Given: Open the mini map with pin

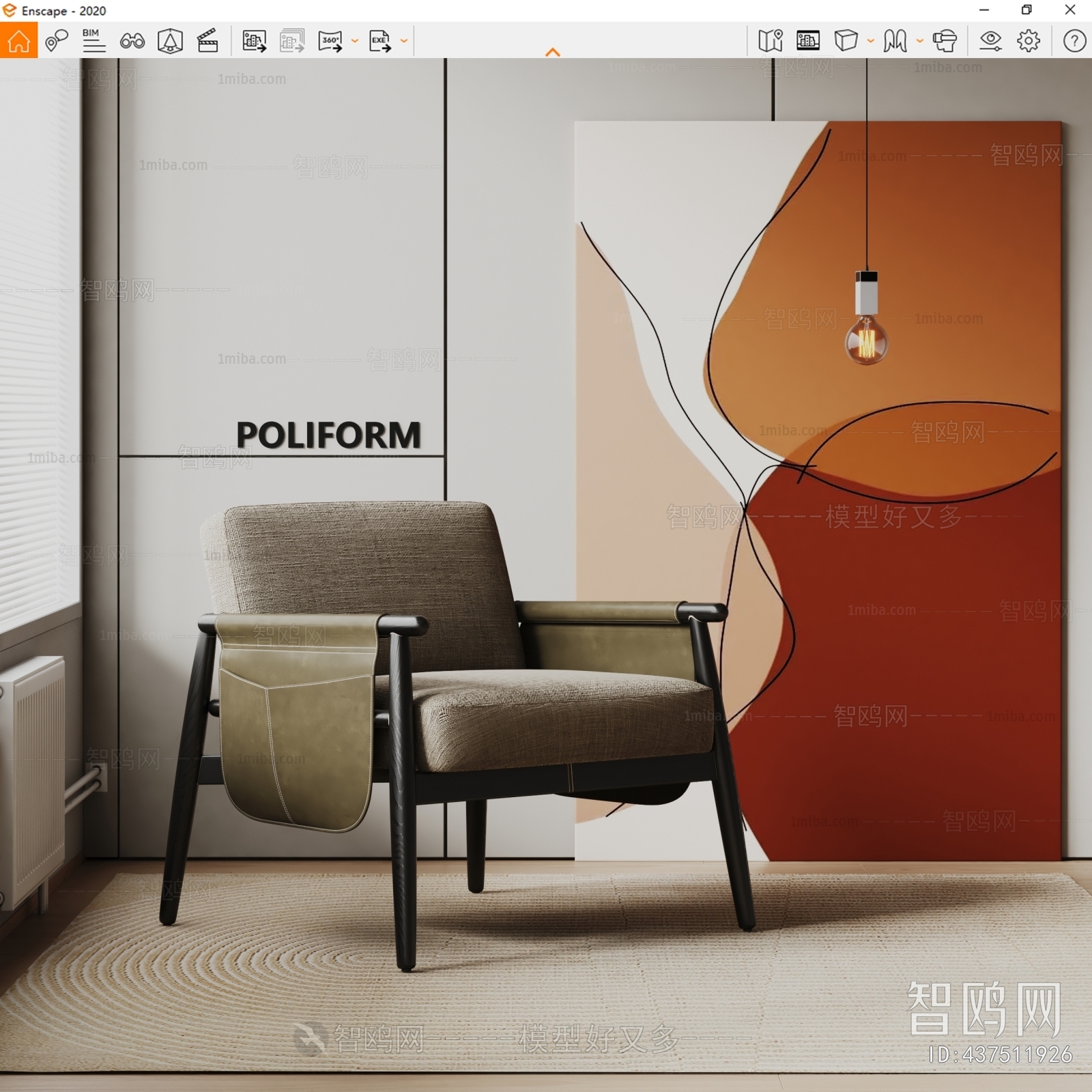Looking at the screenshot, I should pyautogui.click(x=771, y=41).
